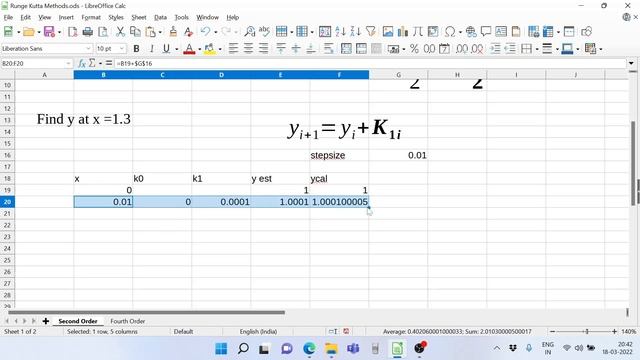Click the Insert Hyperlink globe icon
This screenshot has height=360, width=640.
(471, 31)
